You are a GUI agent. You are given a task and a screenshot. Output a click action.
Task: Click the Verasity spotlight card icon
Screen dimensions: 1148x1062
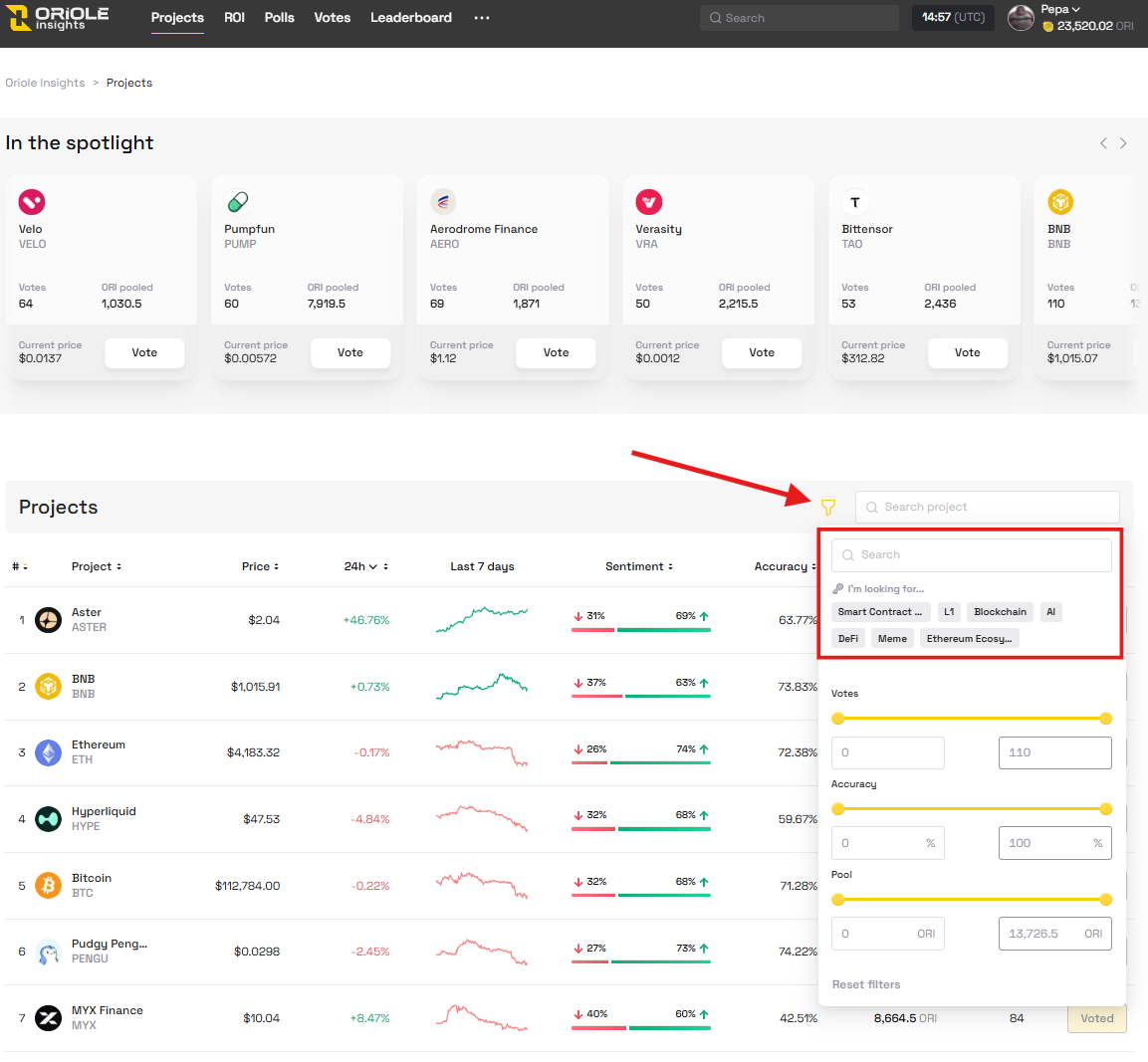[x=649, y=202]
